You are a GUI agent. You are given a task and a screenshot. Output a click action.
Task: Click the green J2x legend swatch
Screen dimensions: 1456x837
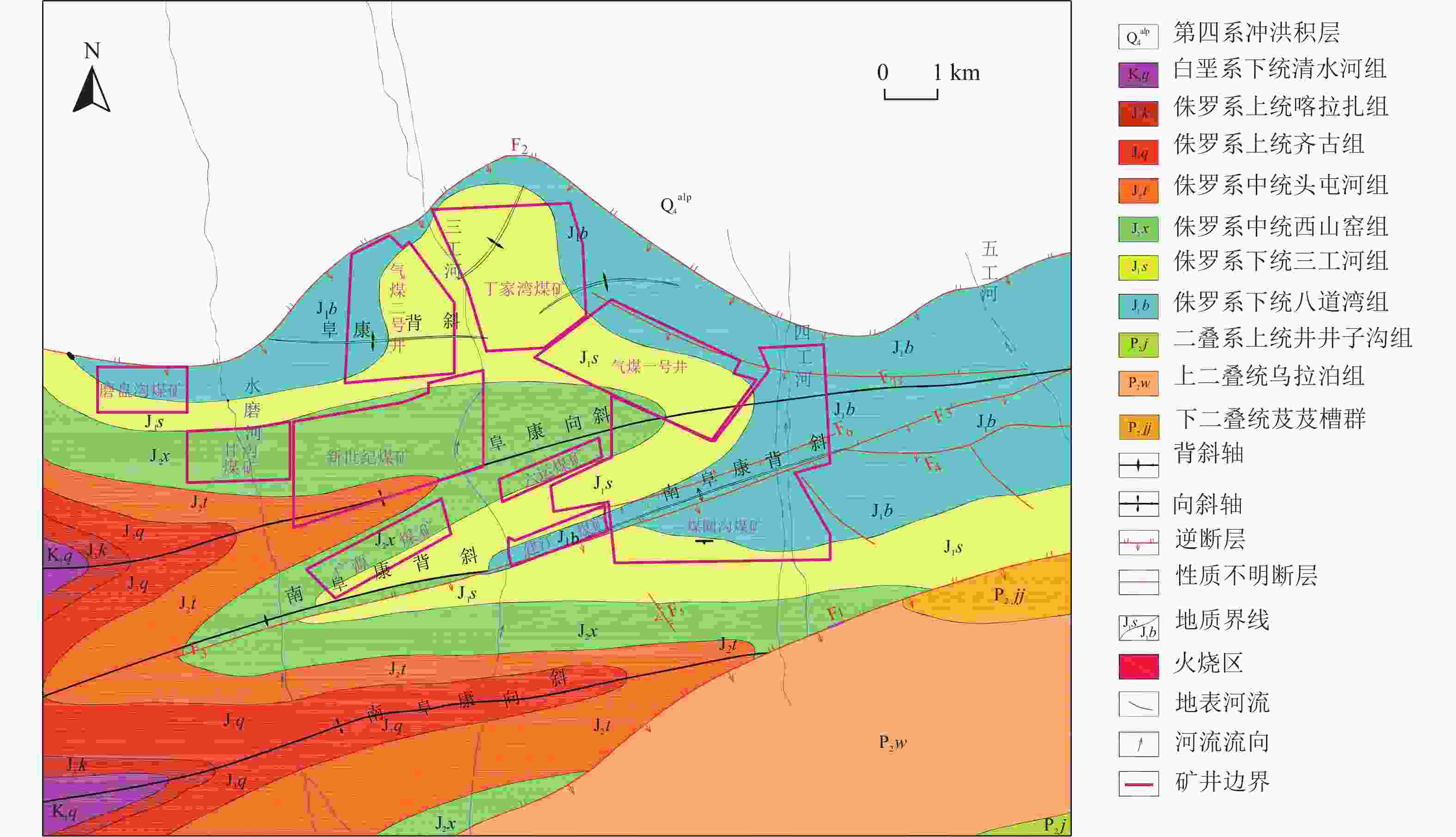[x=1138, y=229]
